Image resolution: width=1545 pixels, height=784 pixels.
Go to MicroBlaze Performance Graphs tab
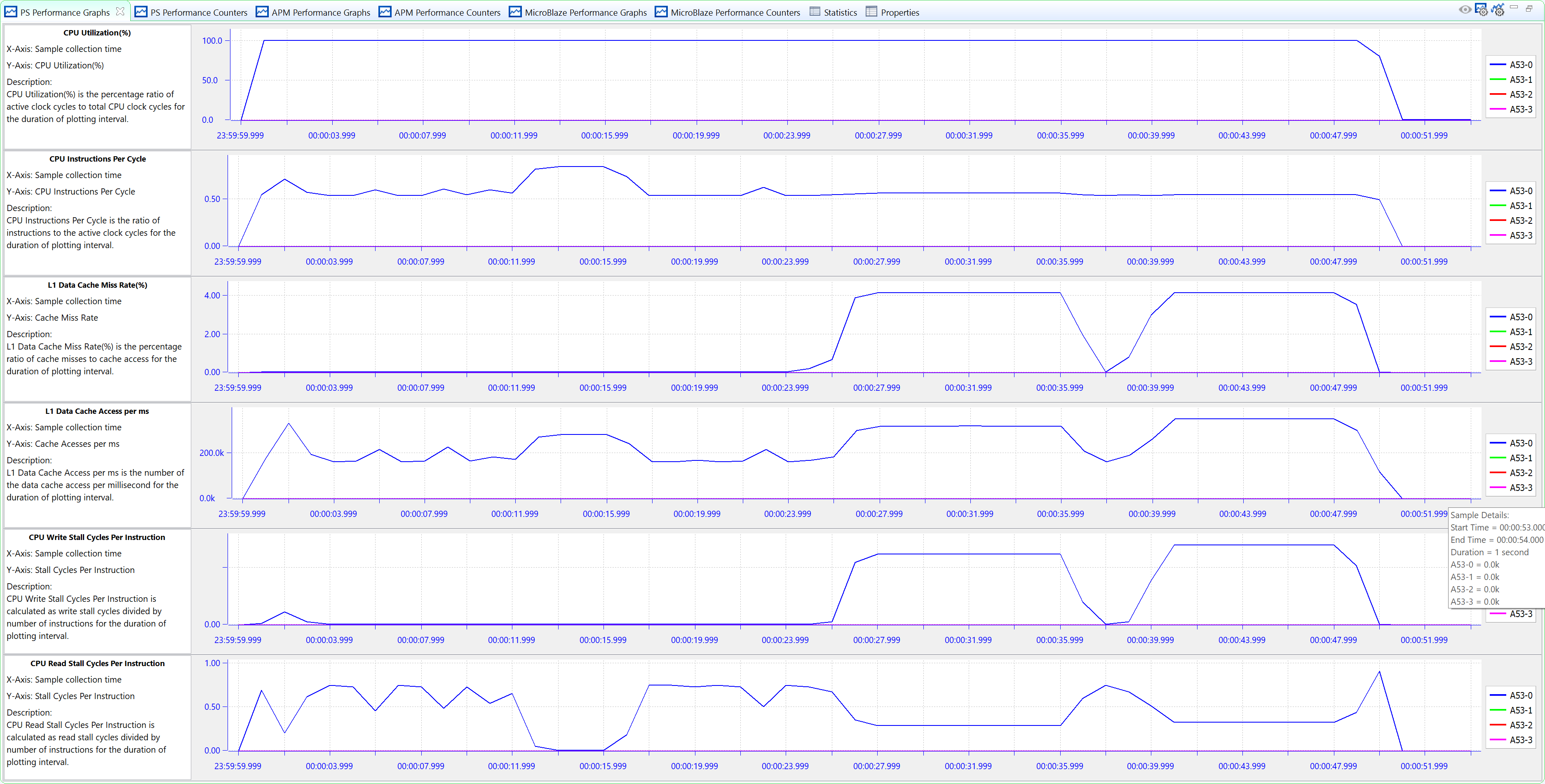(578, 12)
